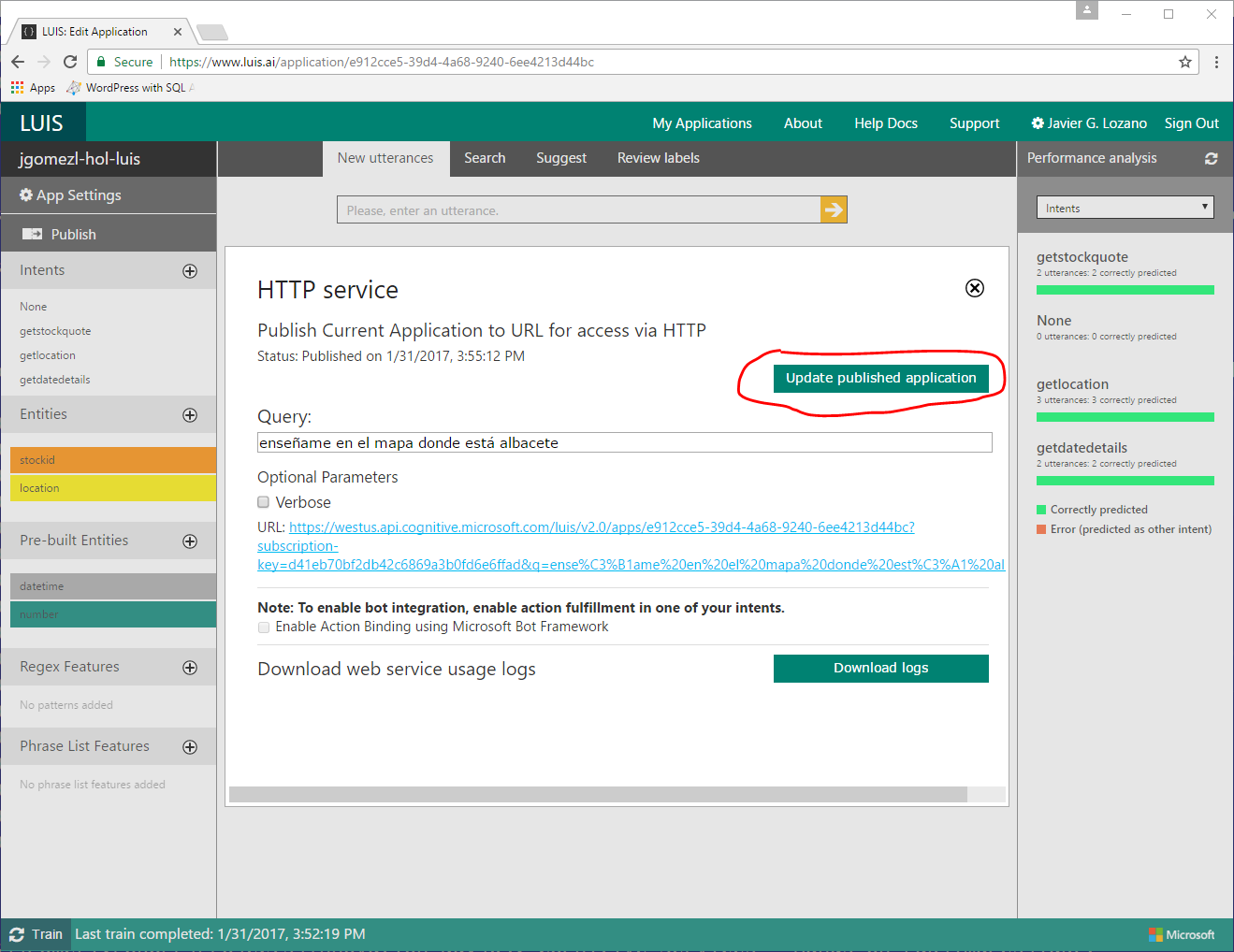
Task: Open the WordPress with SQL bookmark
Action: [x=129, y=88]
